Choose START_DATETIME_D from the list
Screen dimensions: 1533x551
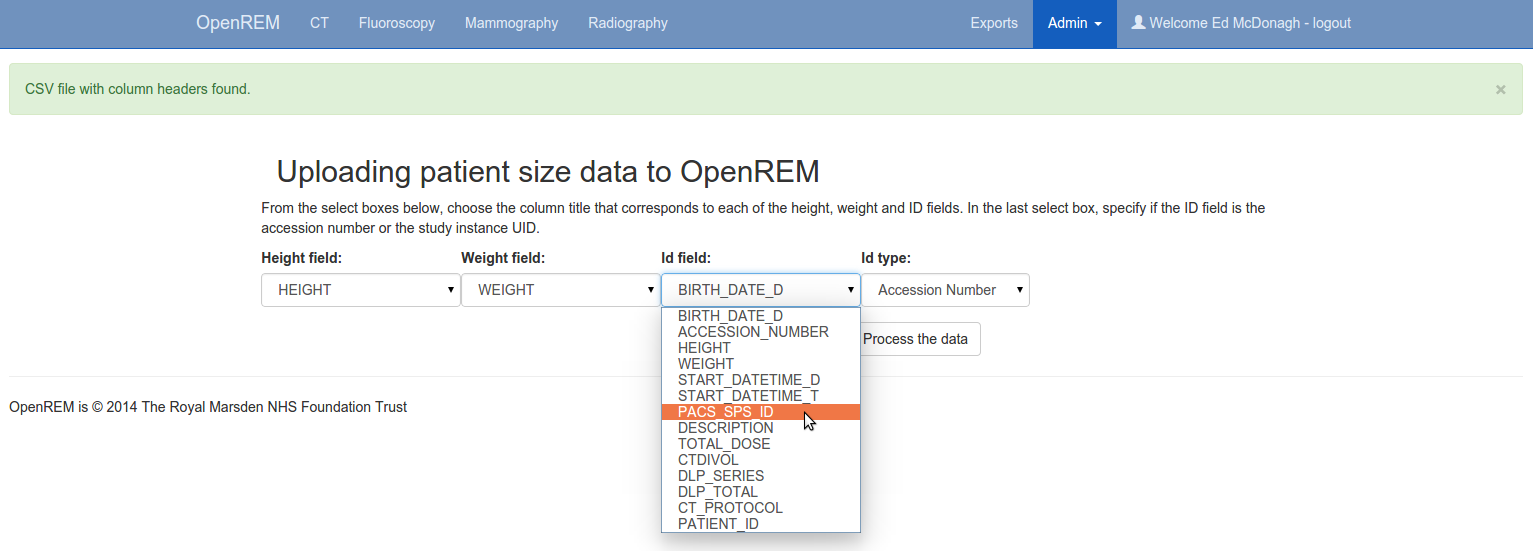748,380
